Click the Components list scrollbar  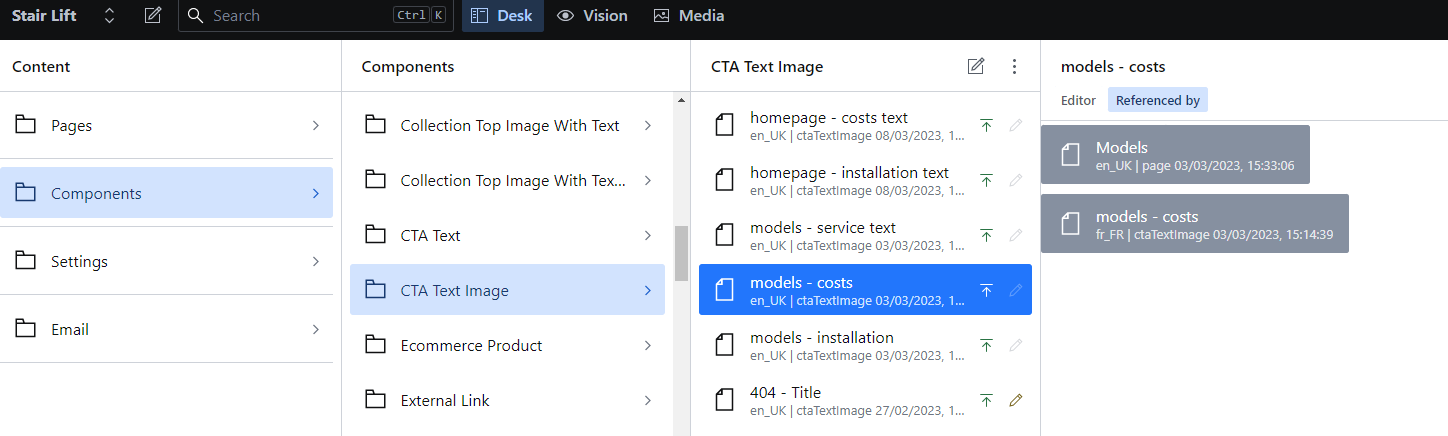[682, 255]
